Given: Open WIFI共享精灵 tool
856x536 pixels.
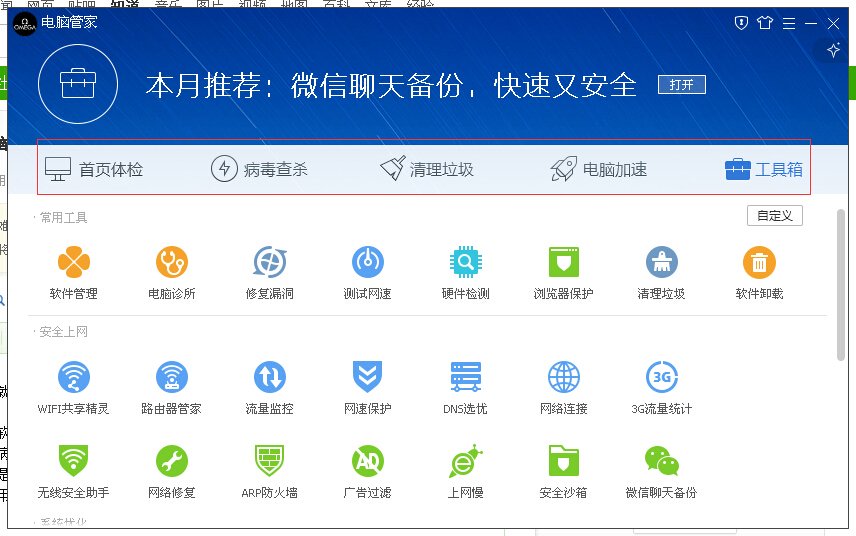Looking at the screenshot, I should 74,388.
